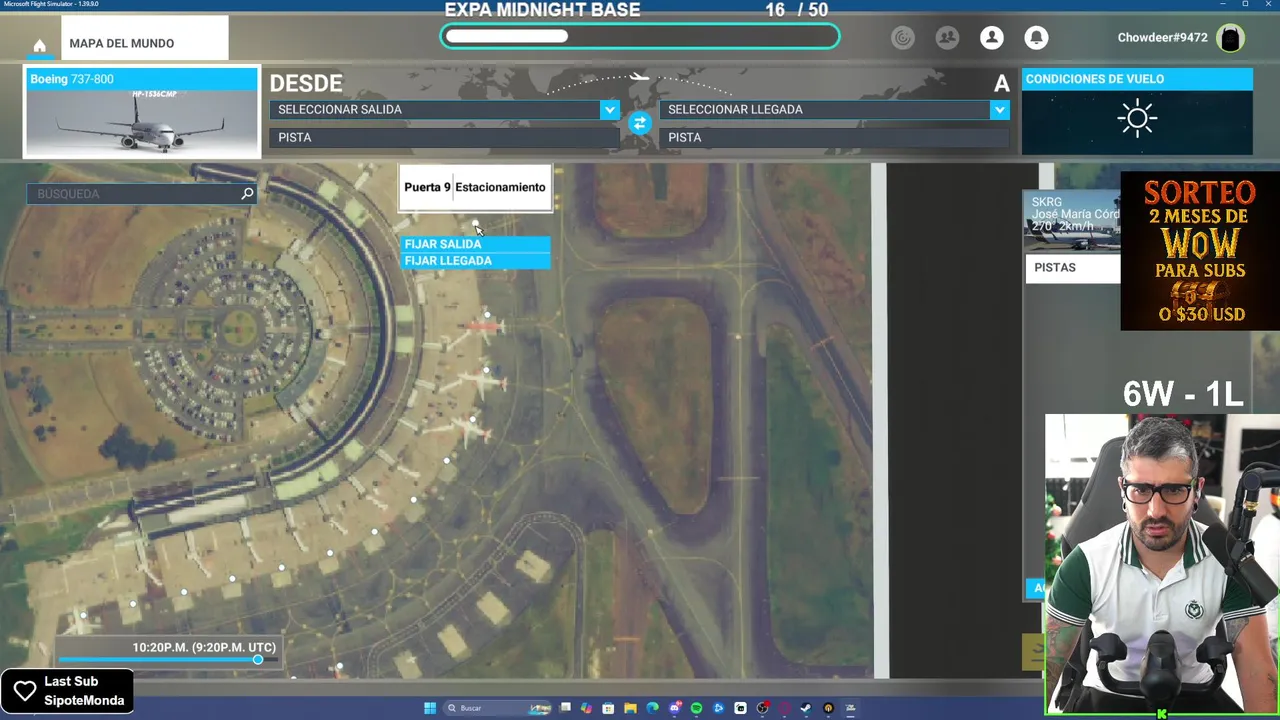Click the search magnifier icon in Búsqueda
Viewport: 1280px width, 720px height.
(x=247, y=193)
